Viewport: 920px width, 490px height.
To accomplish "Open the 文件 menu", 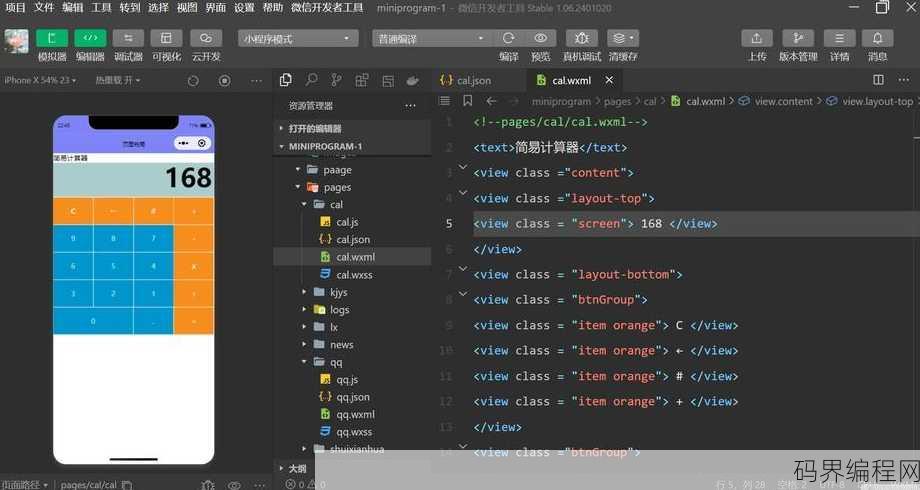I will click(44, 8).
